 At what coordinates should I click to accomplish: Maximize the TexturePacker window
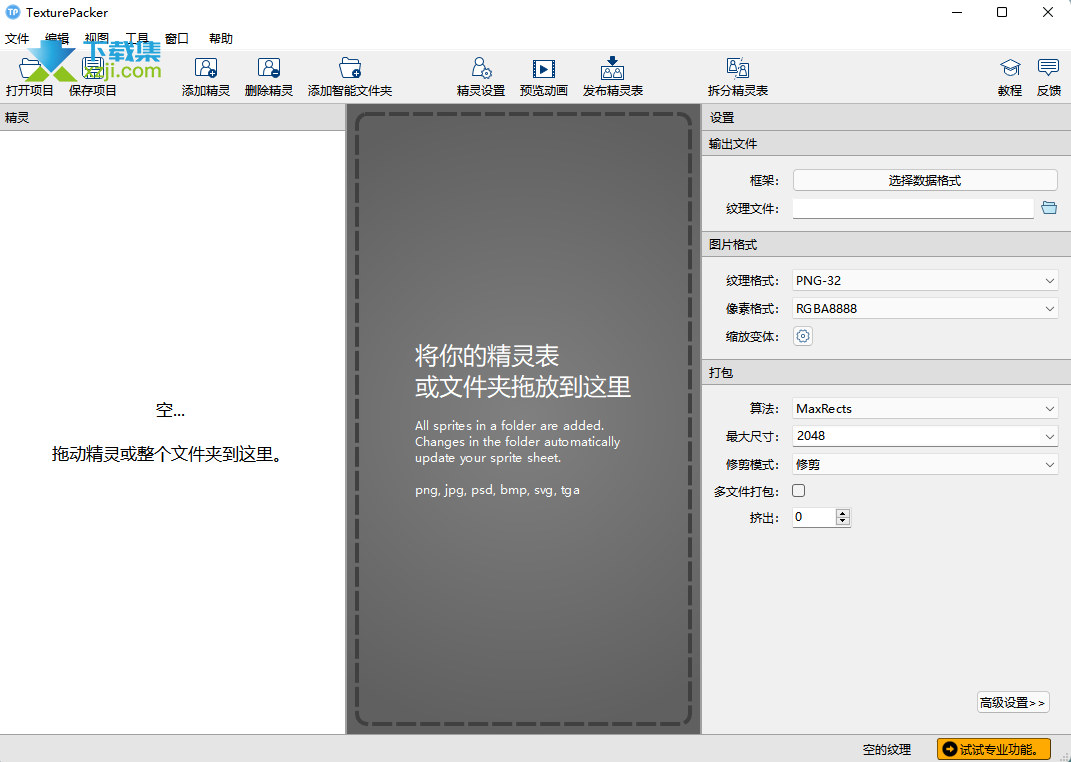[x=1002, y=12]
